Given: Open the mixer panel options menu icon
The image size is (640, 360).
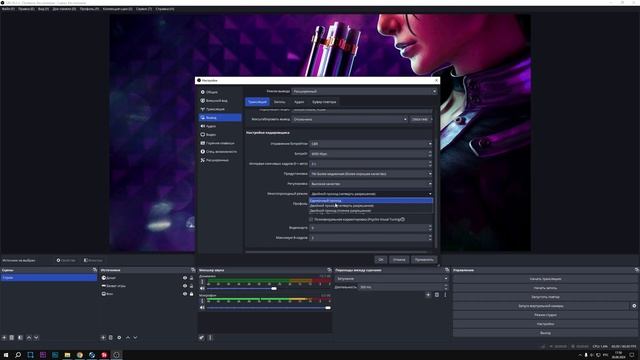Looking at the screenshot, I should 210,338.
